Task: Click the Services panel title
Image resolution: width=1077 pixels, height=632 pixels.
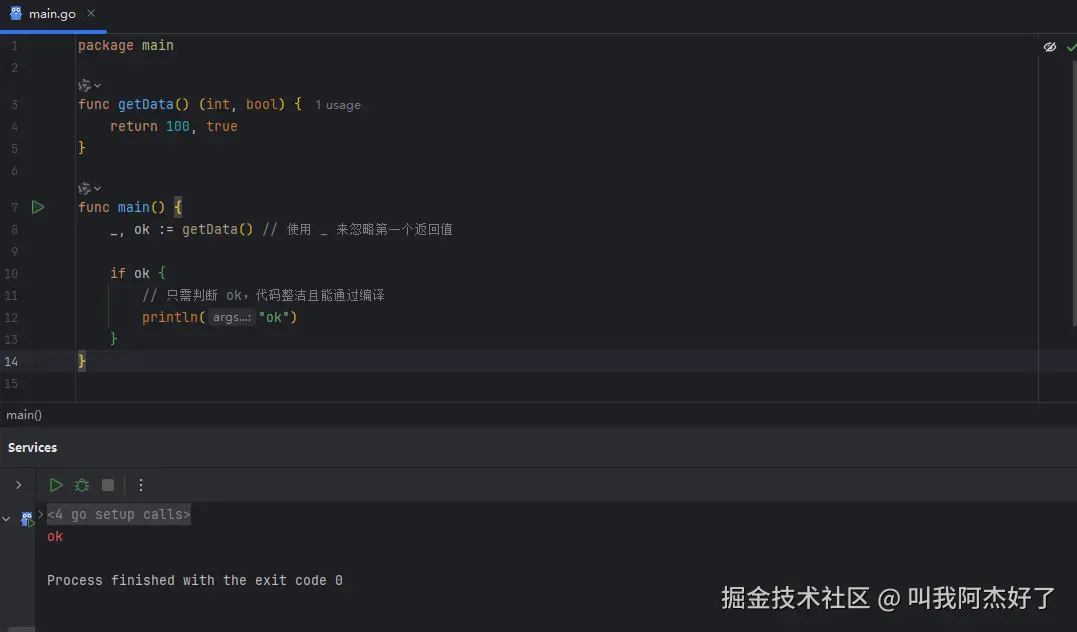Action: coord(33,447)
